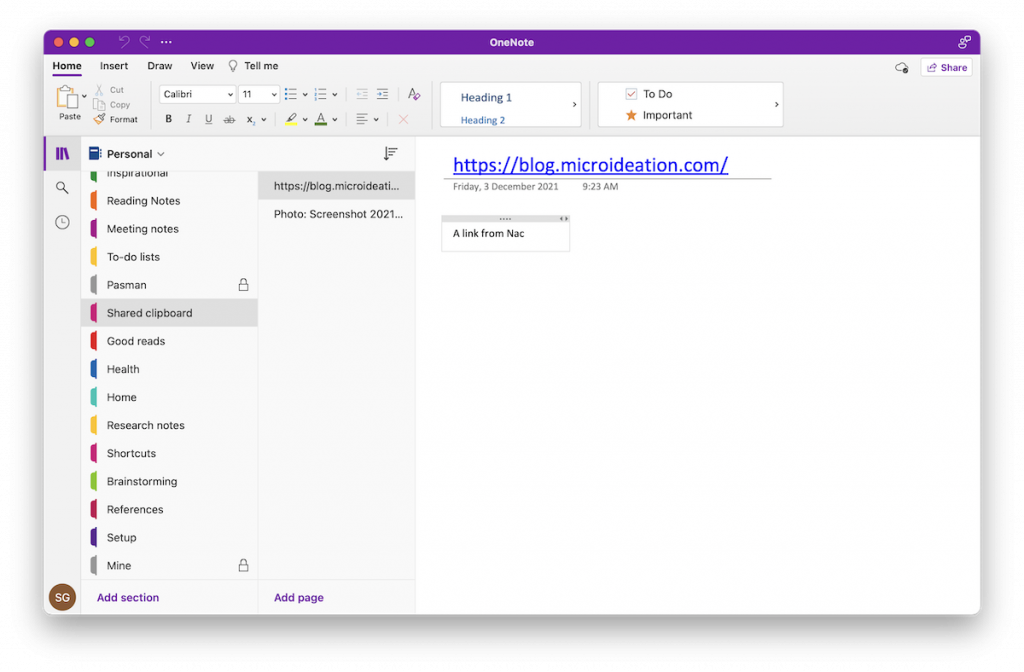Apply the font color
Viewport: 1024px width, 672px height.
pyautogui.click(x=321, y=119)
